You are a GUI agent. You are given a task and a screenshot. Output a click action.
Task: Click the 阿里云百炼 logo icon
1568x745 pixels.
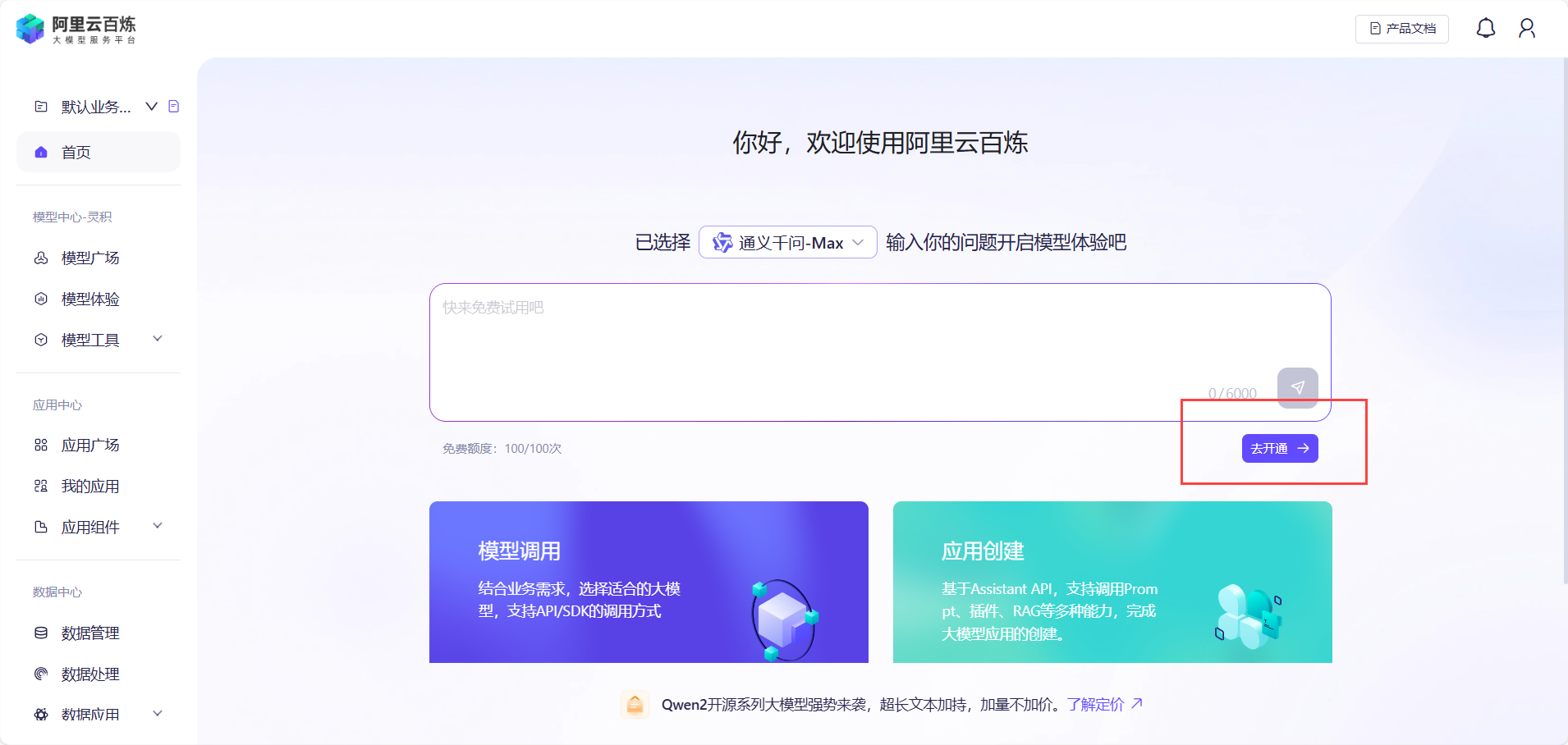click(30, 29)
